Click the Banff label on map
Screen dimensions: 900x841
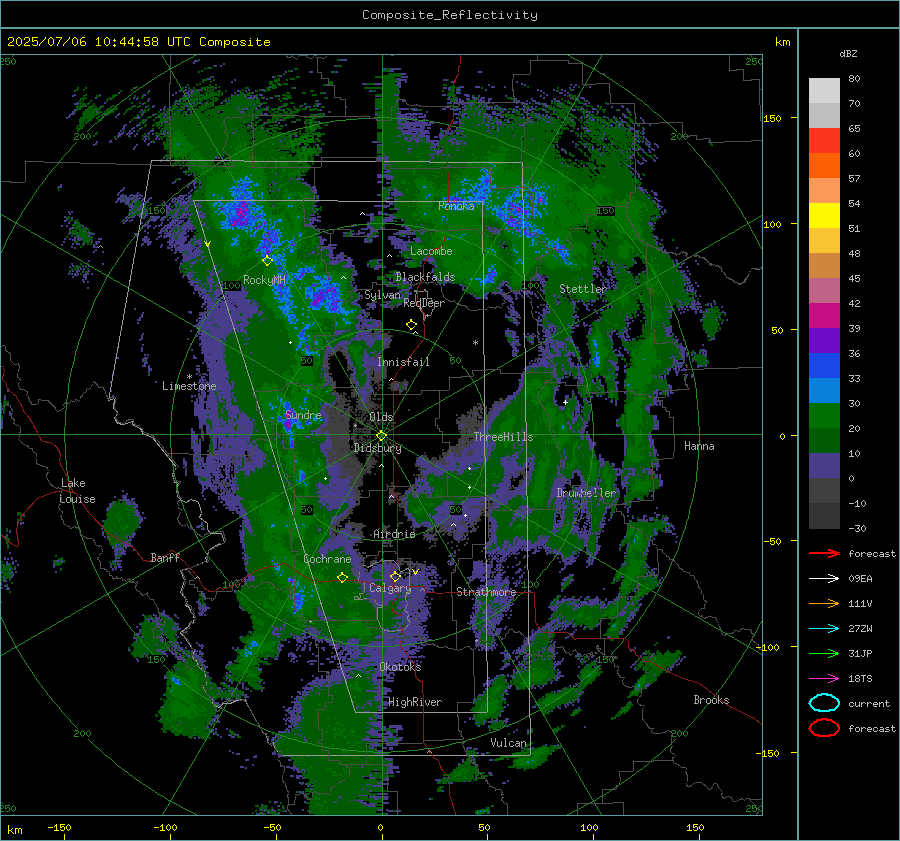coord(165,558)
